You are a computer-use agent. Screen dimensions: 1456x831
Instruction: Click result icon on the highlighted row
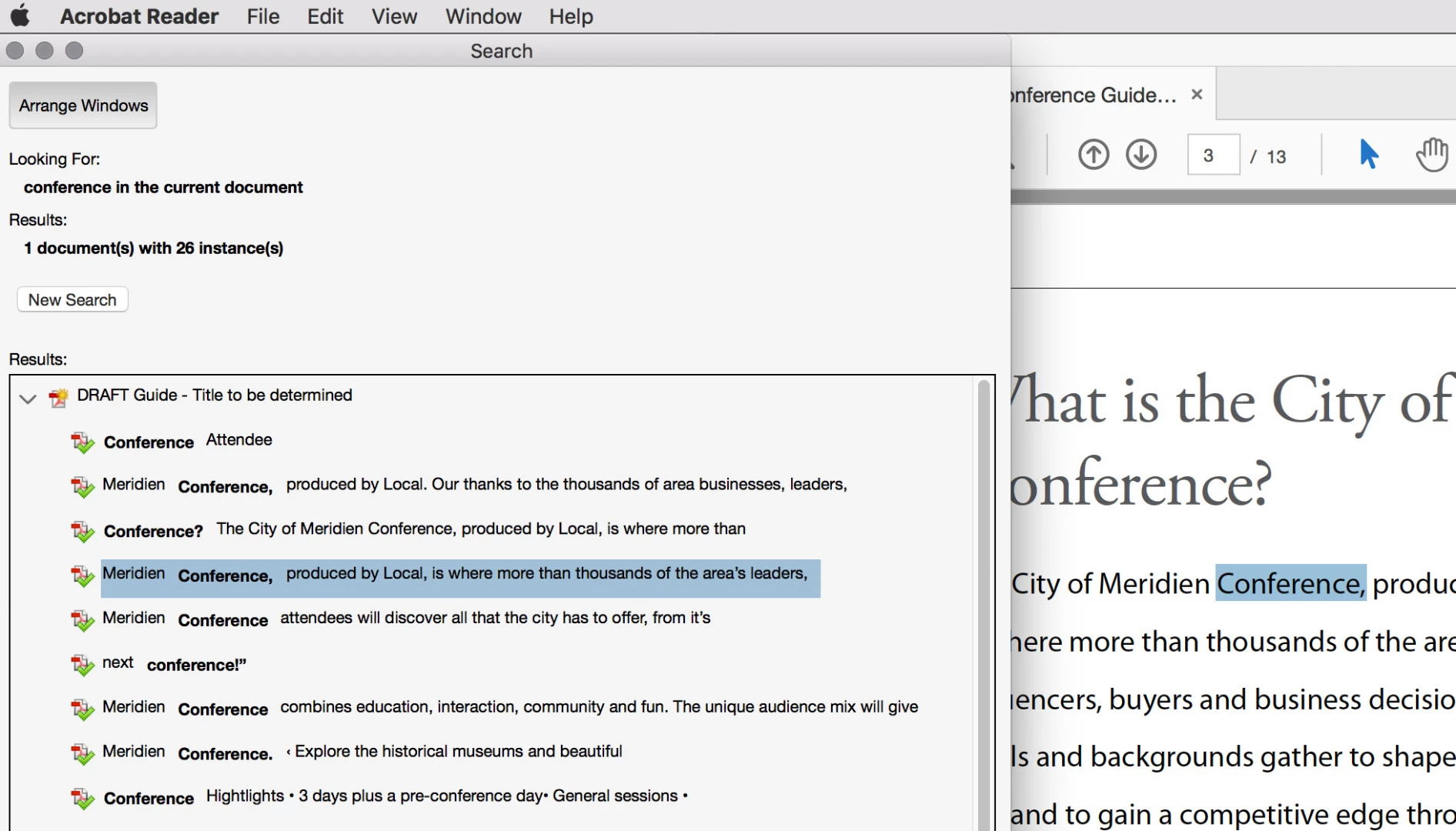[x=82, y=576]
